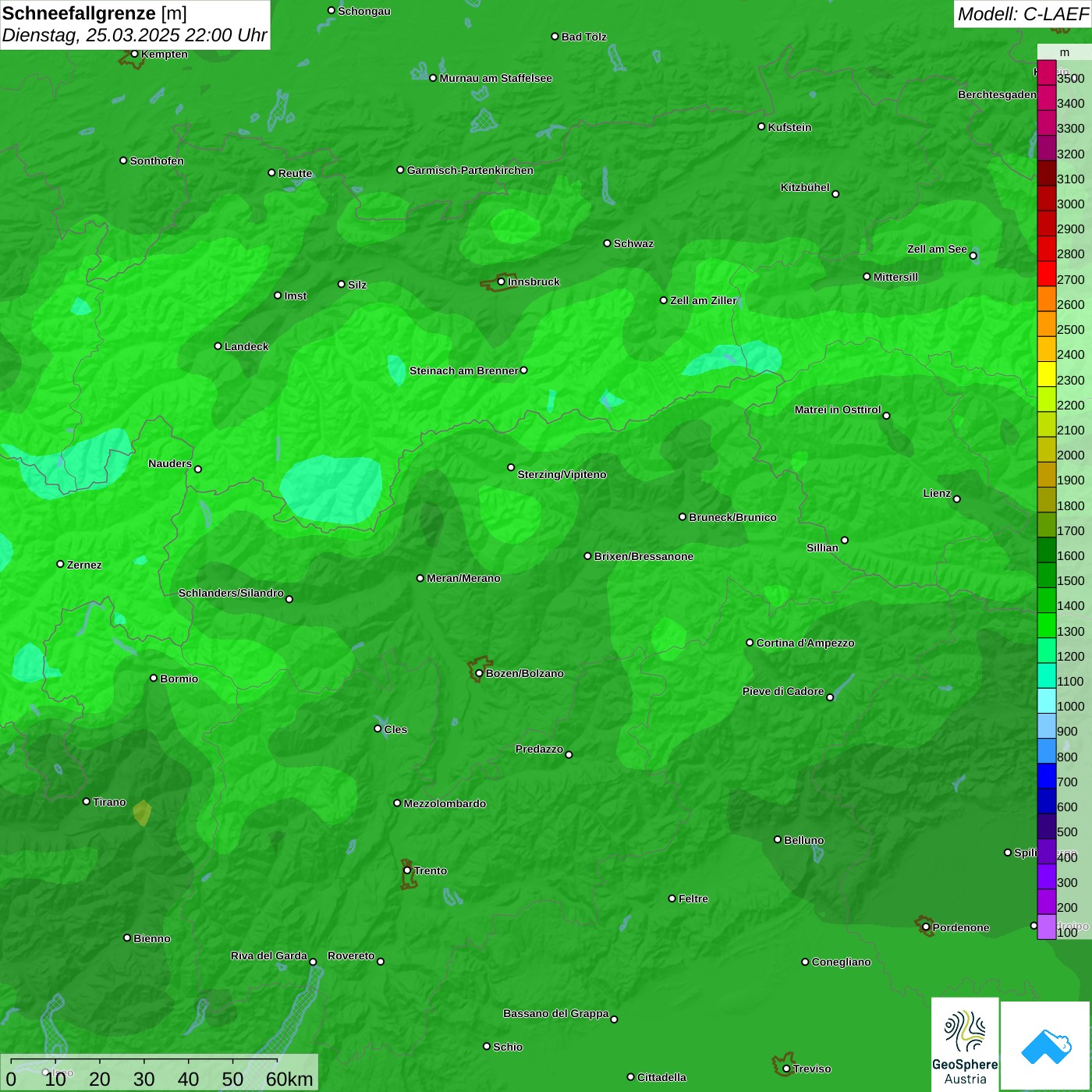The image size is (1092, 1092).
Task: Click the Bruneck/Brunico label
Action: pos(732,517)
